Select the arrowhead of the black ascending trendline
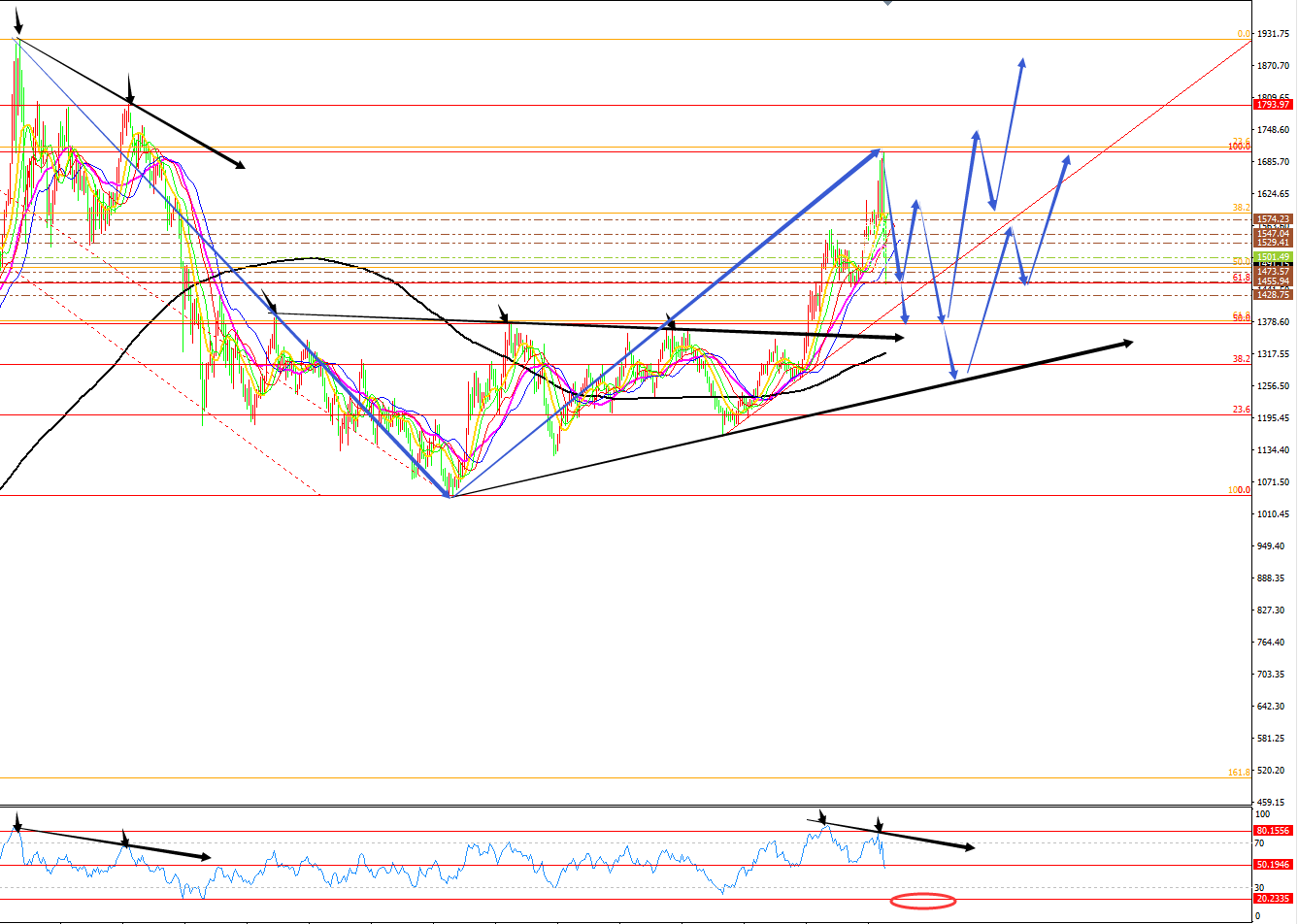The width and height of the screenshot is (1298, 924). click(x=1126, y=342)
